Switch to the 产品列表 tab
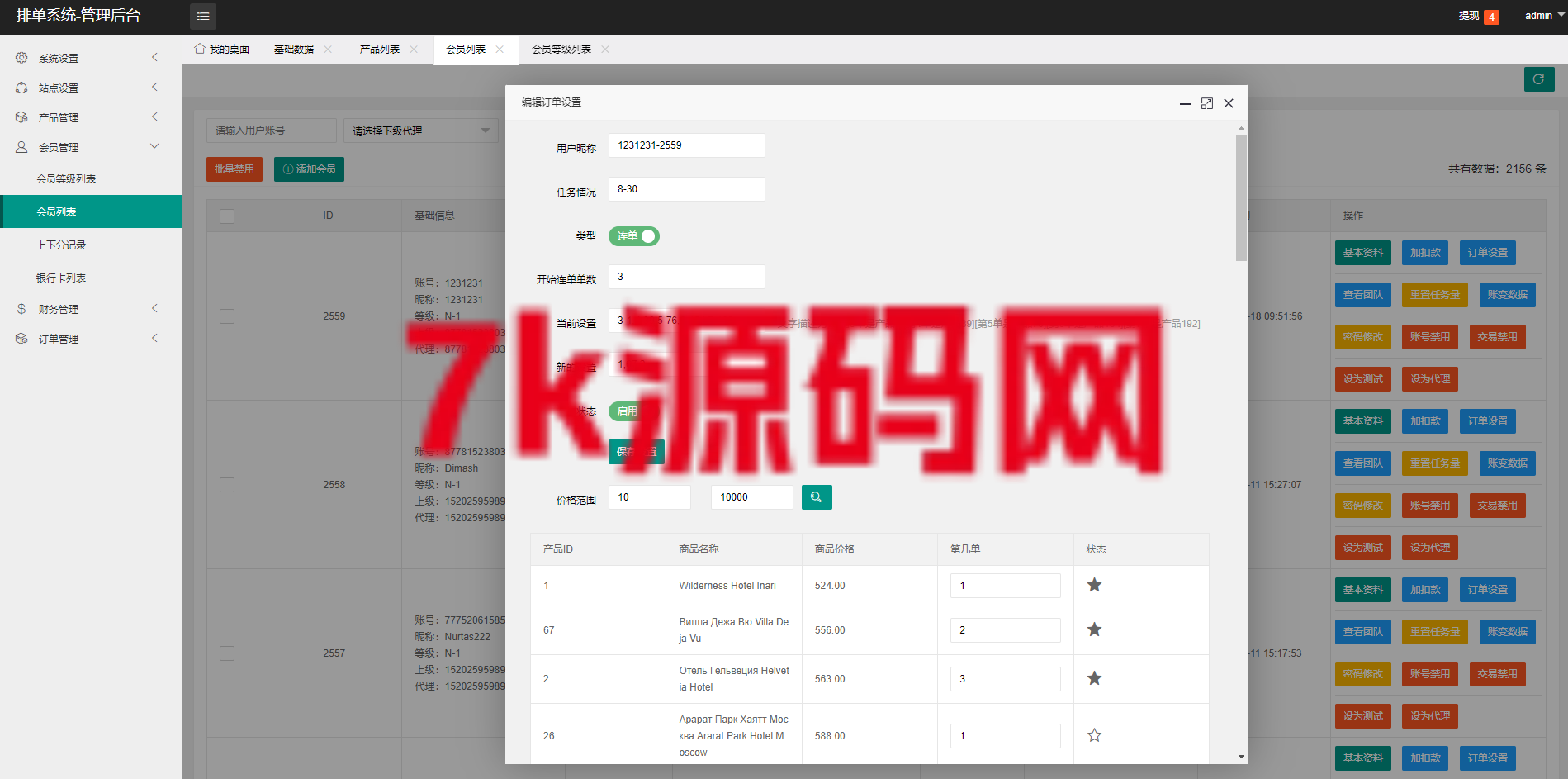1568x779 pixels. tap(380, 50)
